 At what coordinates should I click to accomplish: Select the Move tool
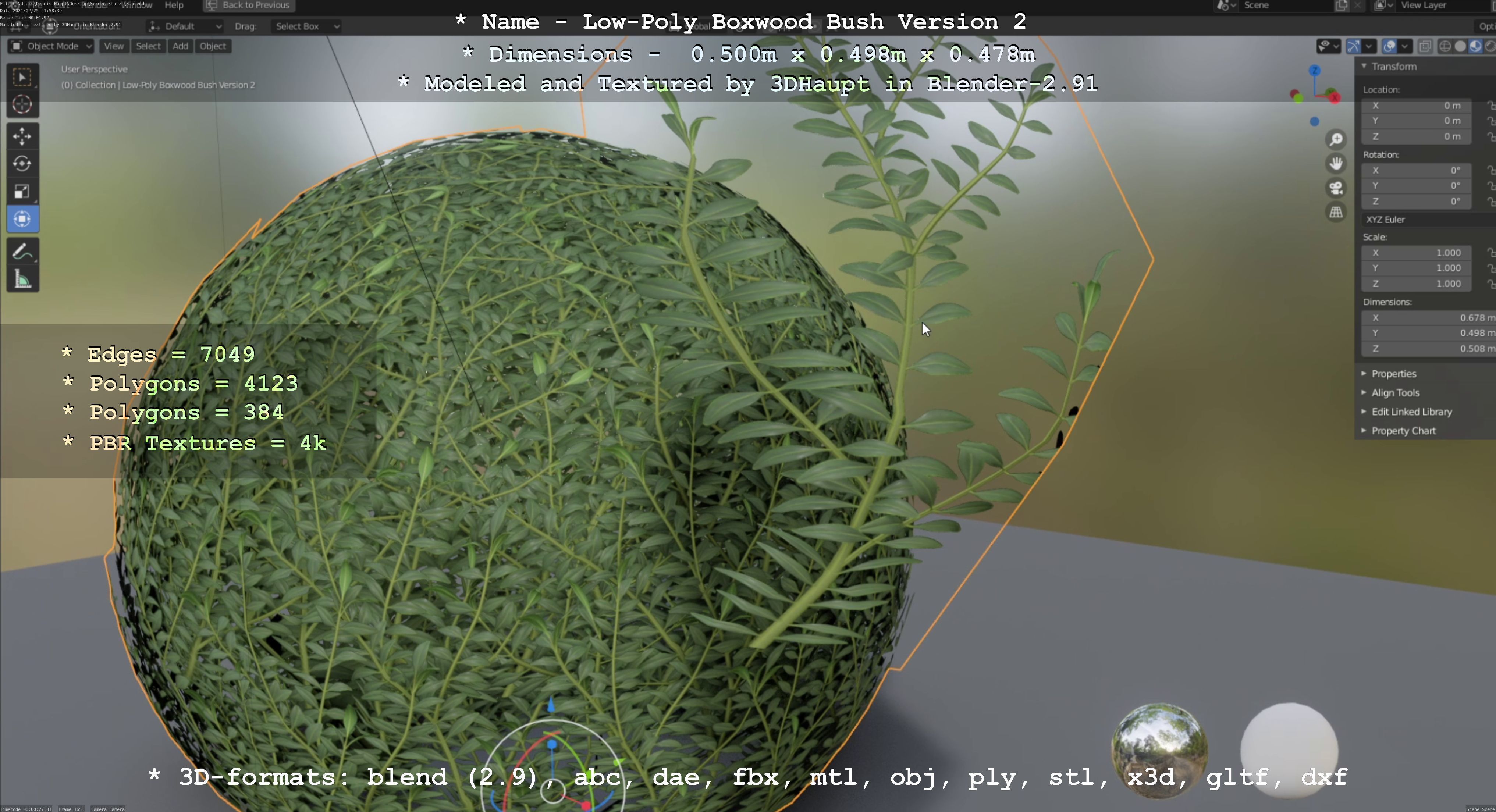23,136
